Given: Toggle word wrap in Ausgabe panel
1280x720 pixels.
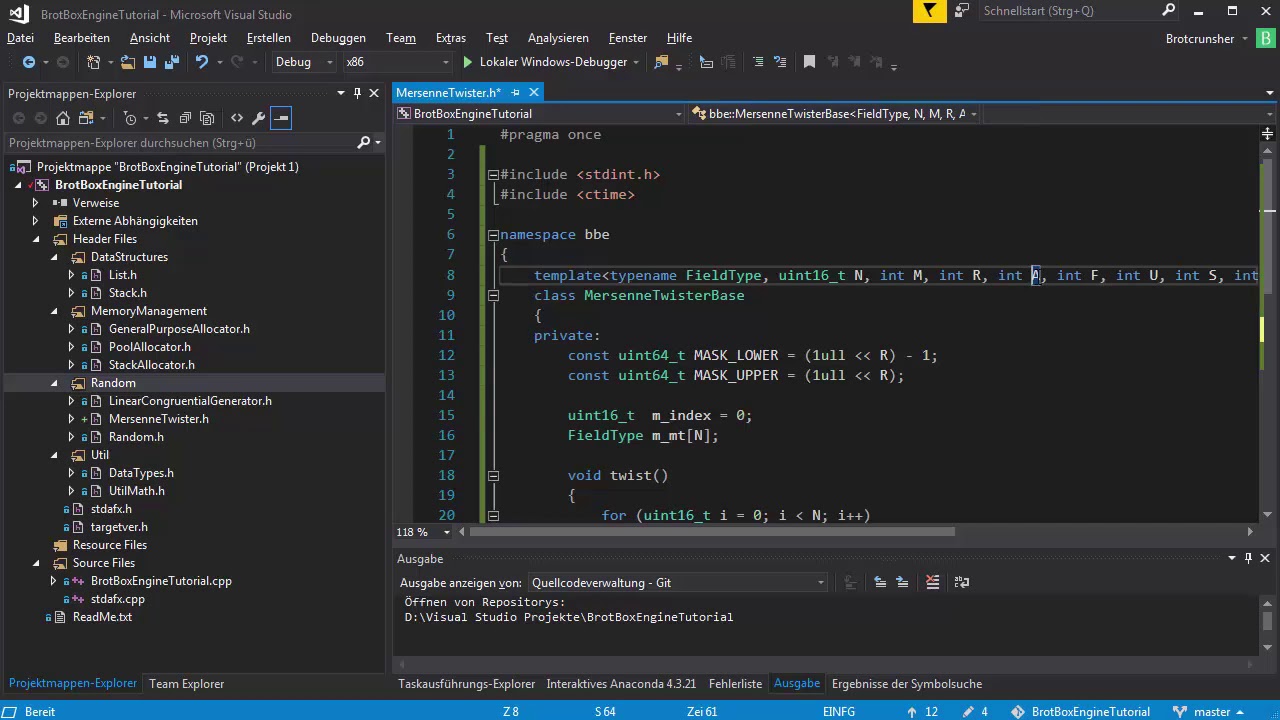Looking at the screenshot, I should click(x=962, y=582).
